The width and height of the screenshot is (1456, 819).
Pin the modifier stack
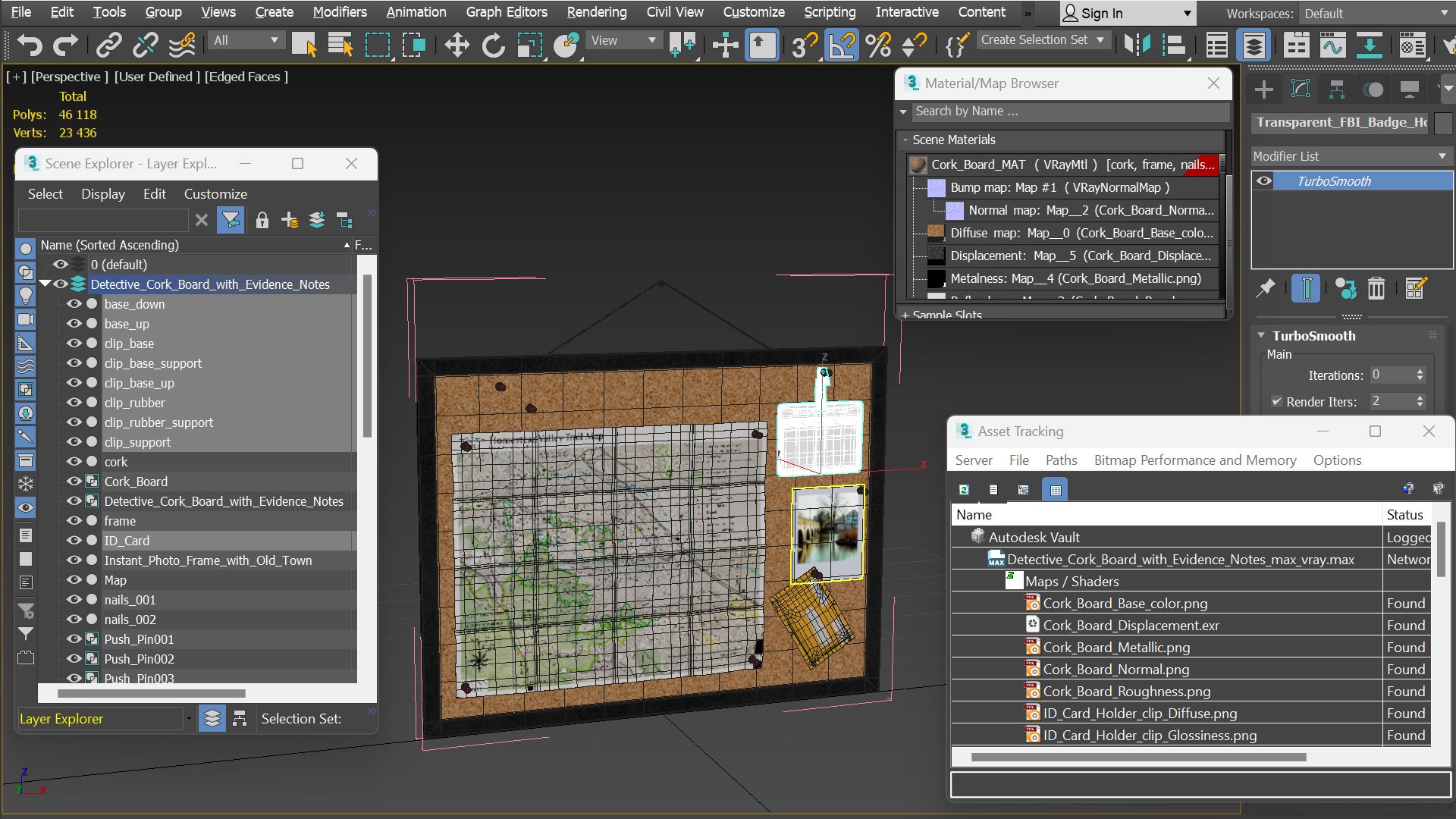[x=1266, y=288]
